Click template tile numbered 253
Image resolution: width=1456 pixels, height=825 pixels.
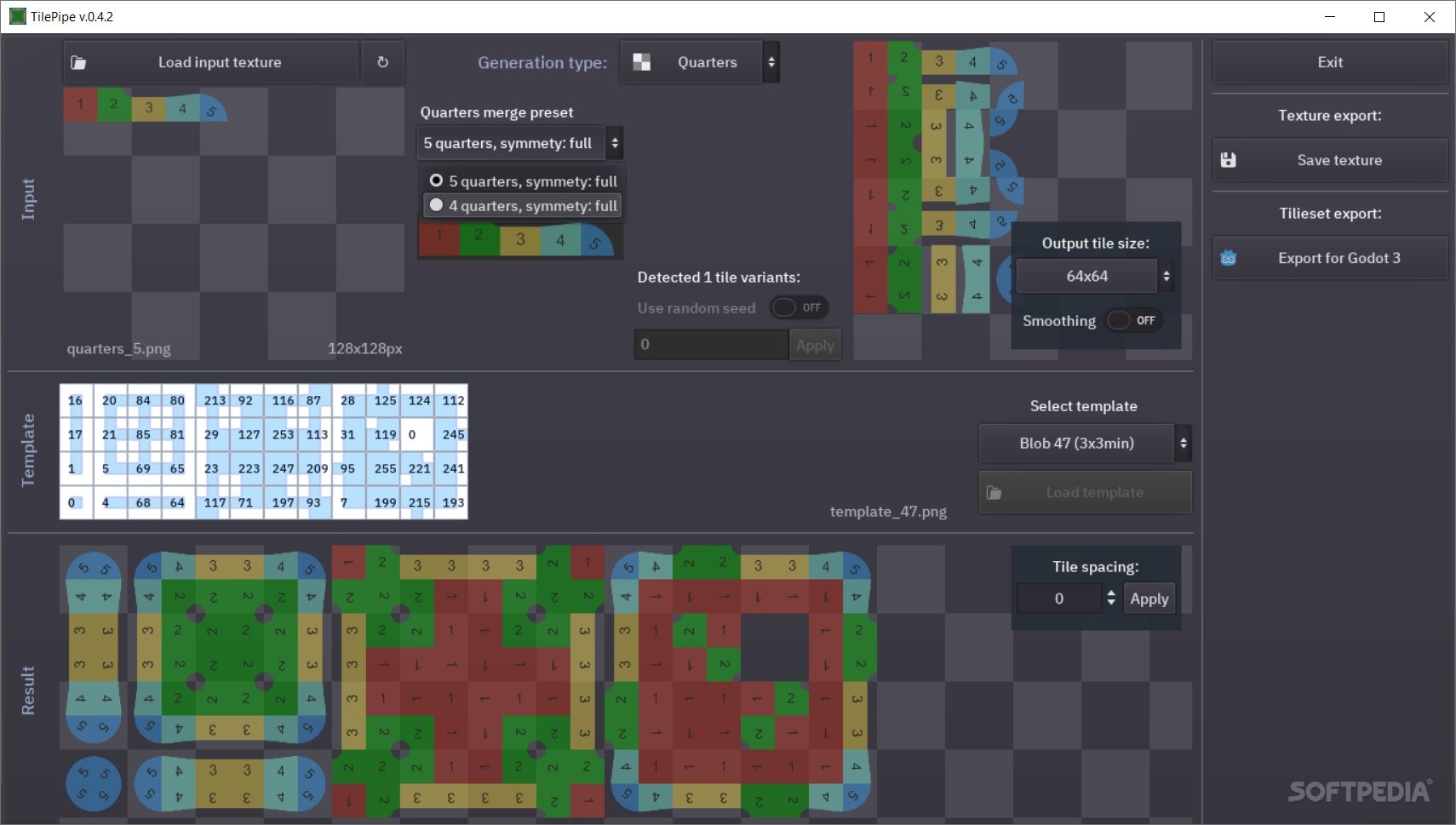pos(281,434)
